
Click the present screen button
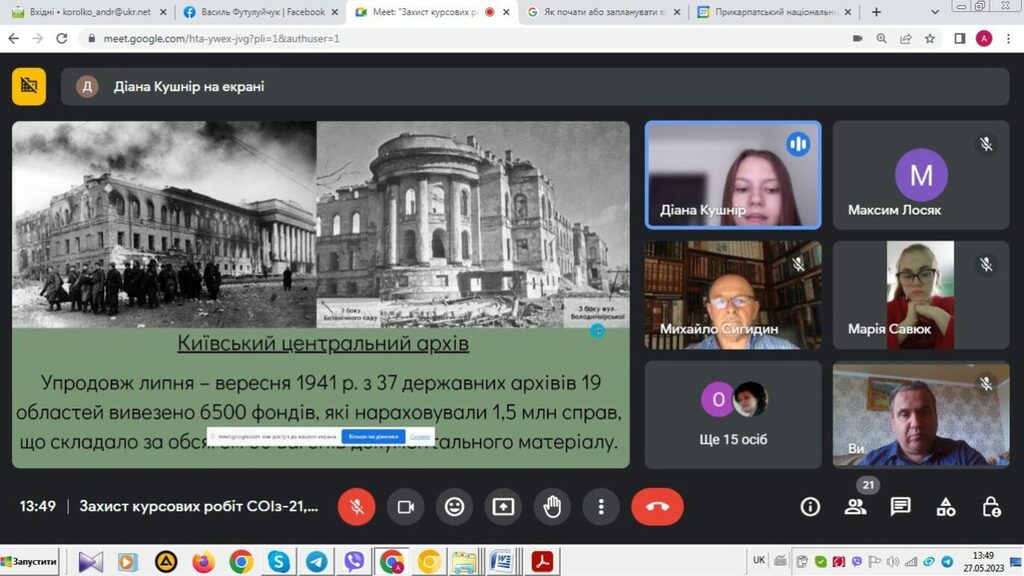tap(503, 507)
